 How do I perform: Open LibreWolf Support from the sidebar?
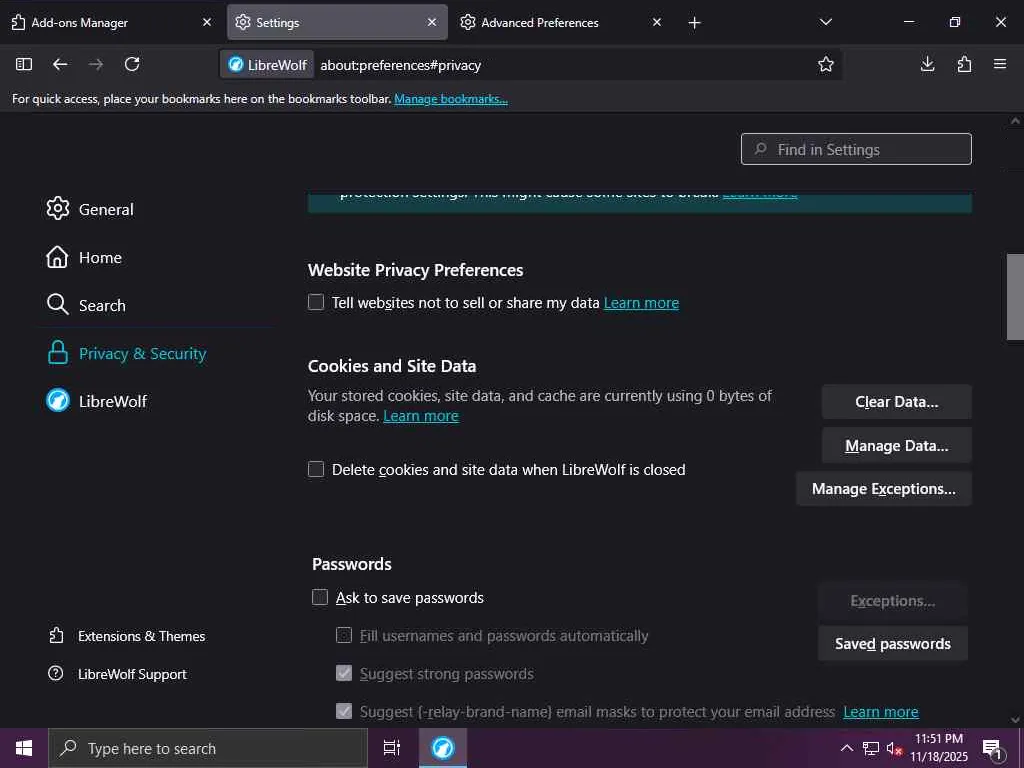click(118, 674)
